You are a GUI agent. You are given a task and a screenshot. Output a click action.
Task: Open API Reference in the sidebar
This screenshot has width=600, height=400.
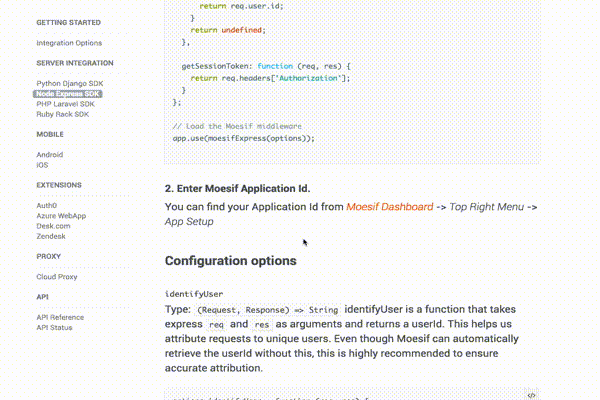(60, 317)
